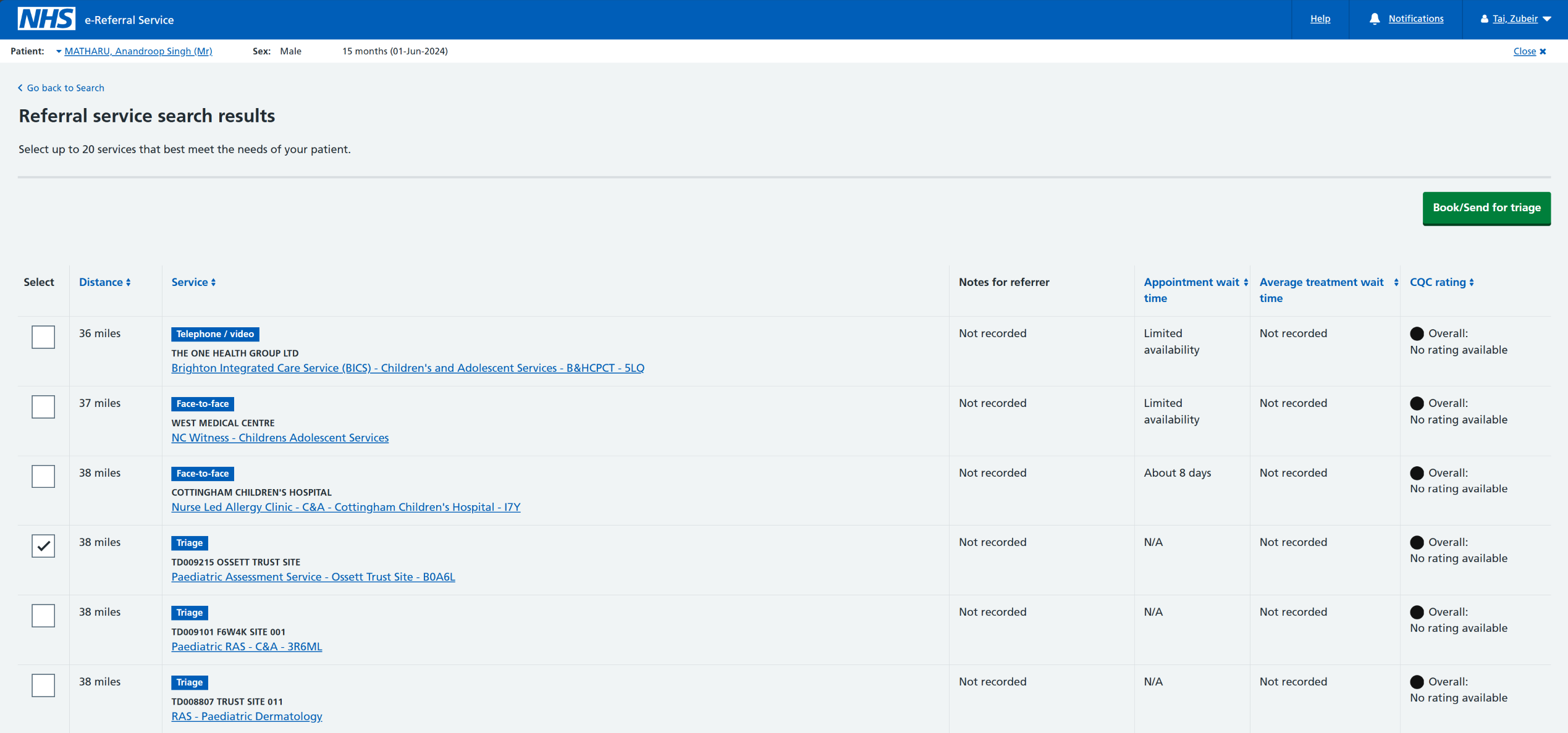Viewport: 1568px width, 733px height.
Task: Open RAS - Paediatric Dermatology link
Action: tap(247, 716)
